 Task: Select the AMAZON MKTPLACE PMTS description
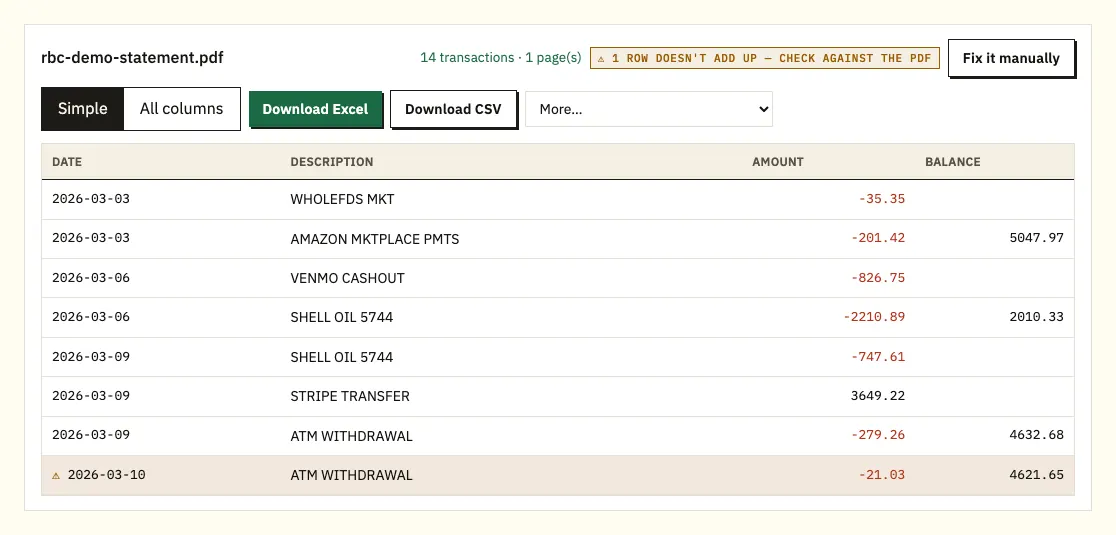[x=374, y=239]
